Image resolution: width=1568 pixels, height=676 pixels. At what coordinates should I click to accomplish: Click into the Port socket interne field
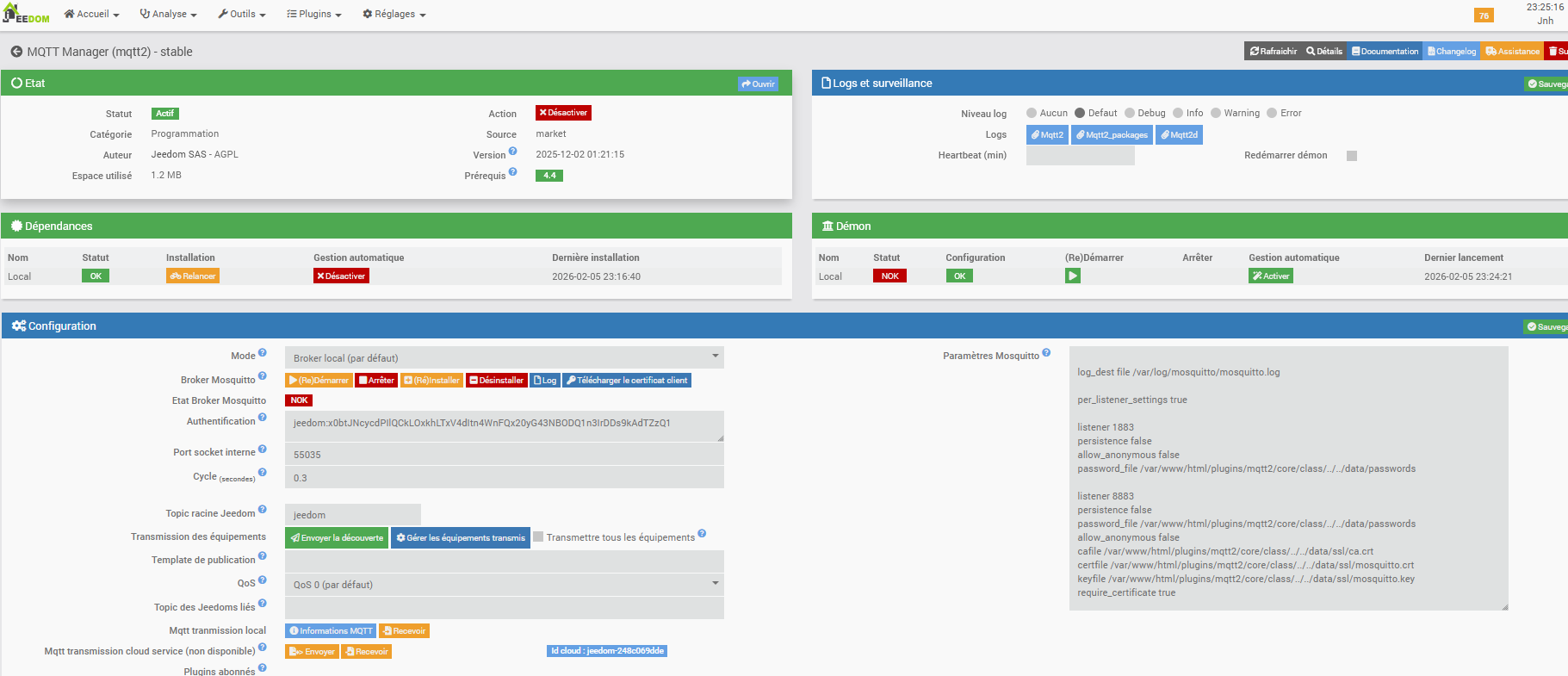coord(505,454)
